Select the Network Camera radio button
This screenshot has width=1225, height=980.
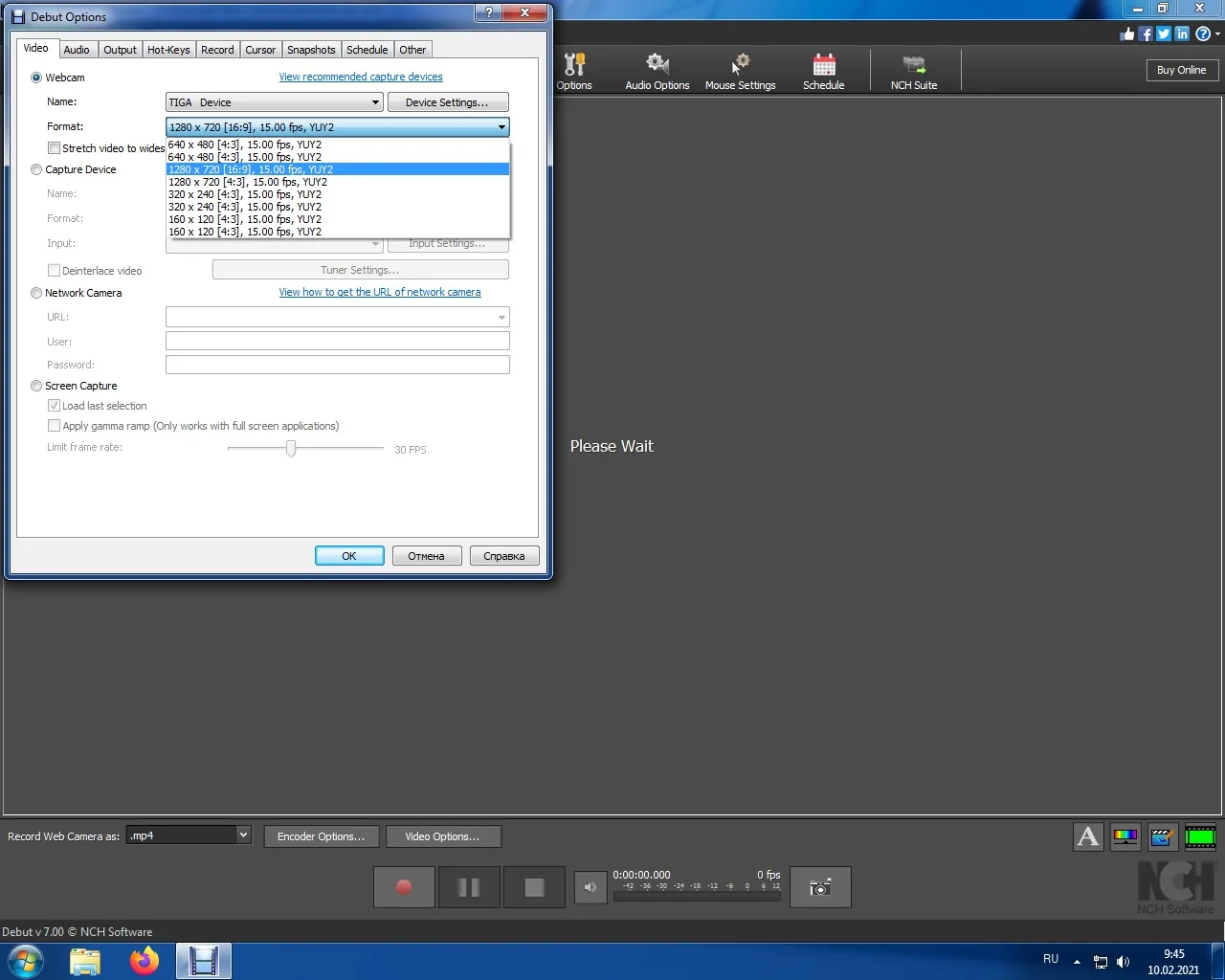tap(36, 293)
